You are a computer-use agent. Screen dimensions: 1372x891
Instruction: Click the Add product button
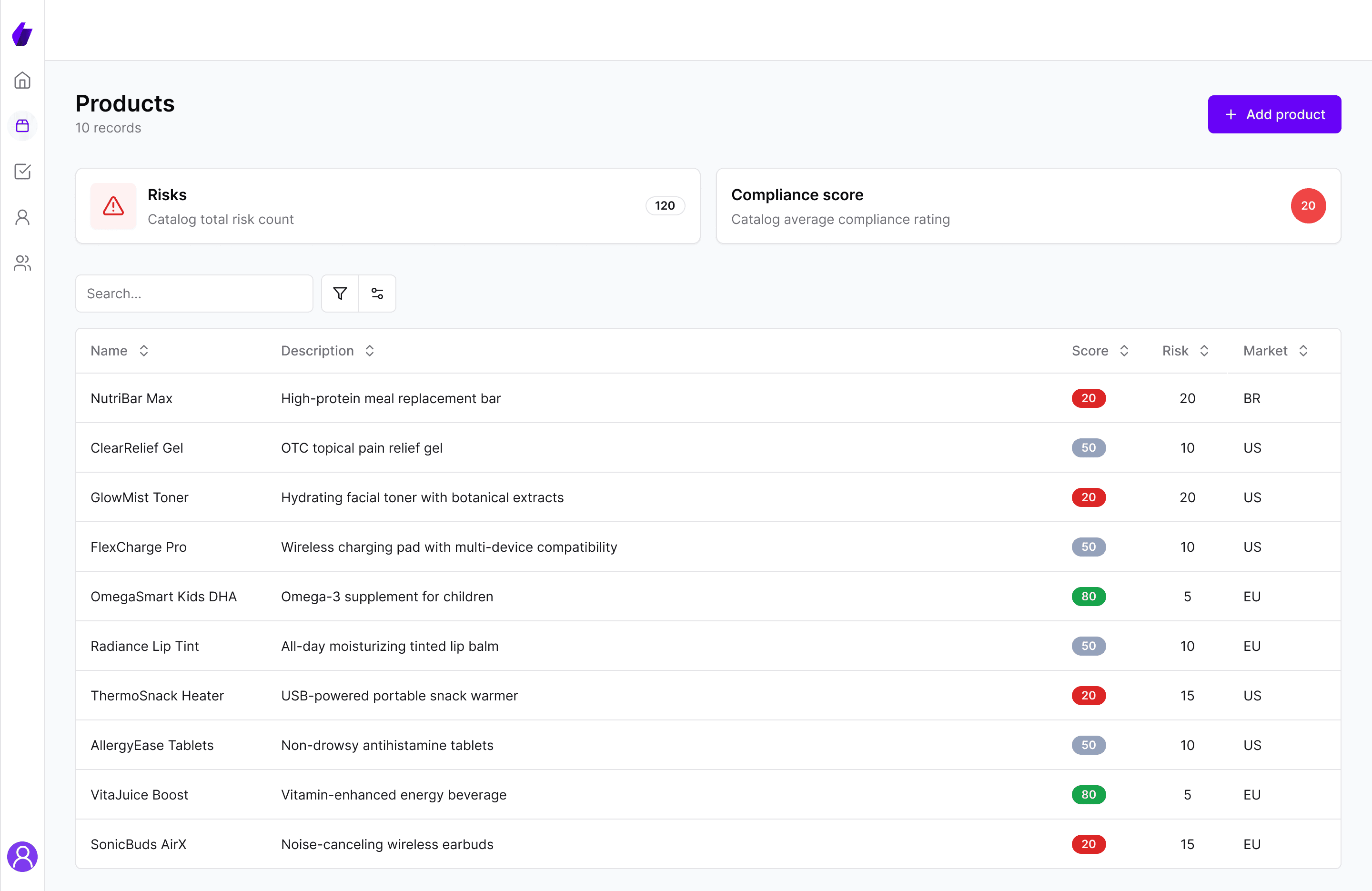pos(1274,114)
